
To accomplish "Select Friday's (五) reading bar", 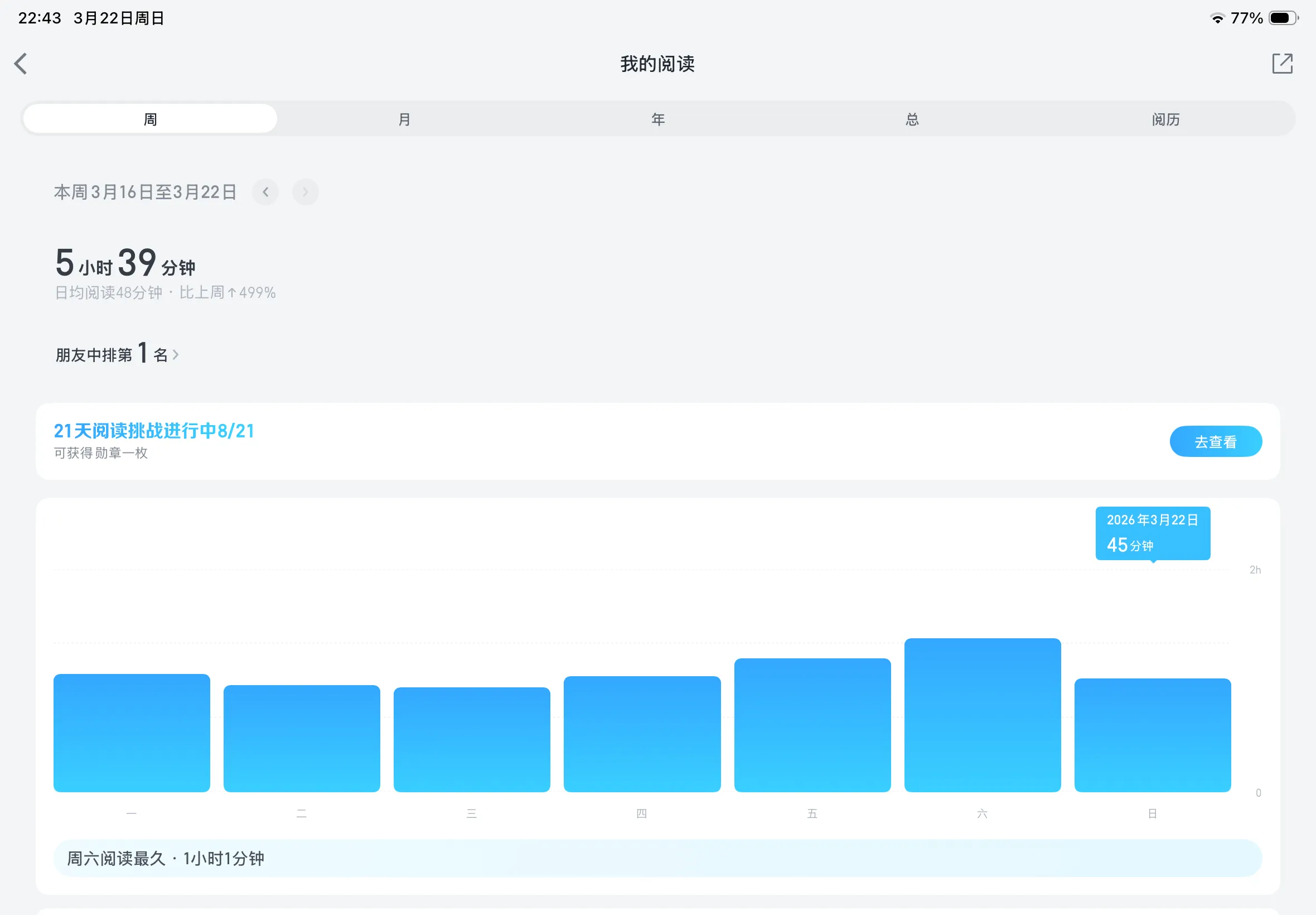I will pos(812,725).
